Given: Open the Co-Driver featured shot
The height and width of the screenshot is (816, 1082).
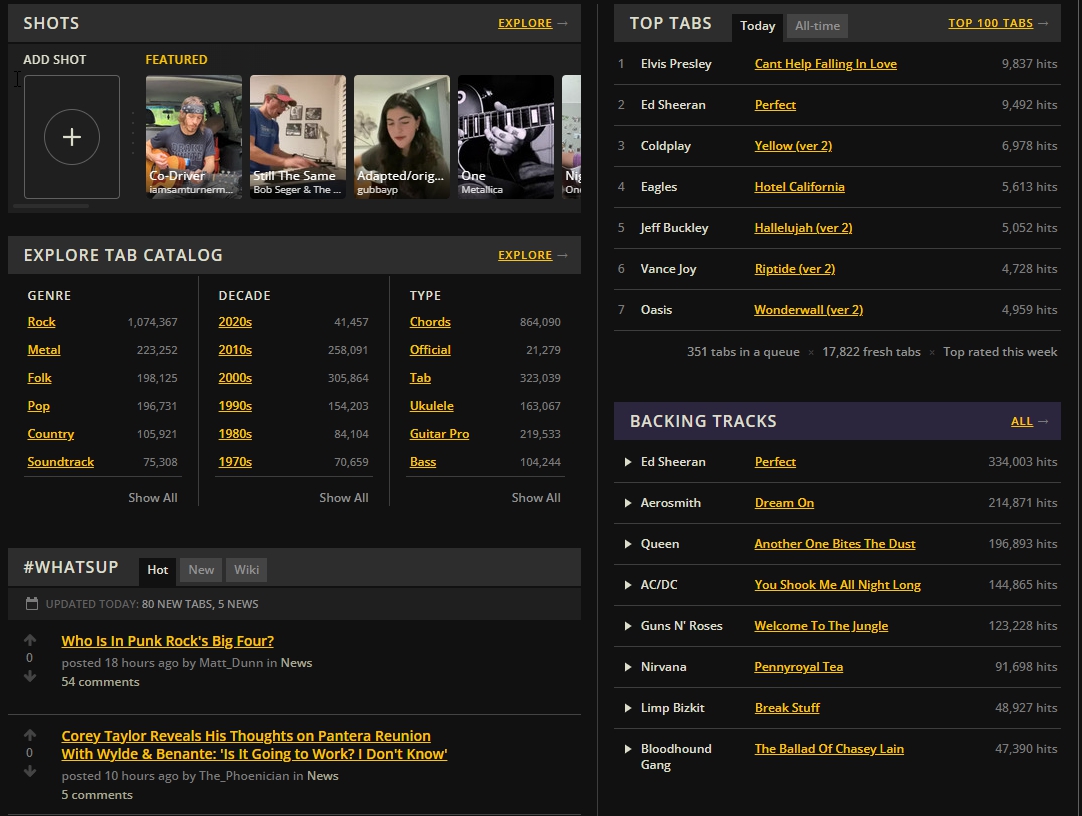Looking at the screenshot, I should (x=194, y=137).
